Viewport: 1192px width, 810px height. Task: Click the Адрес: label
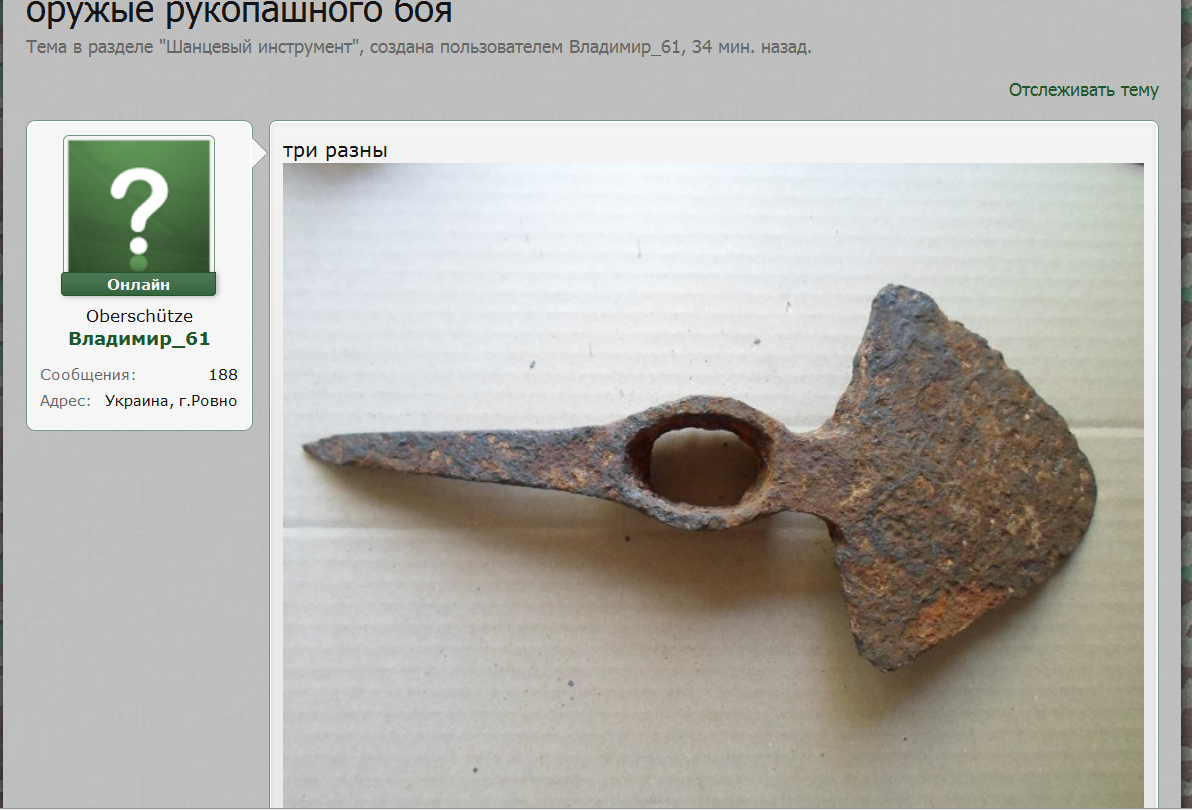pos(65,401)
